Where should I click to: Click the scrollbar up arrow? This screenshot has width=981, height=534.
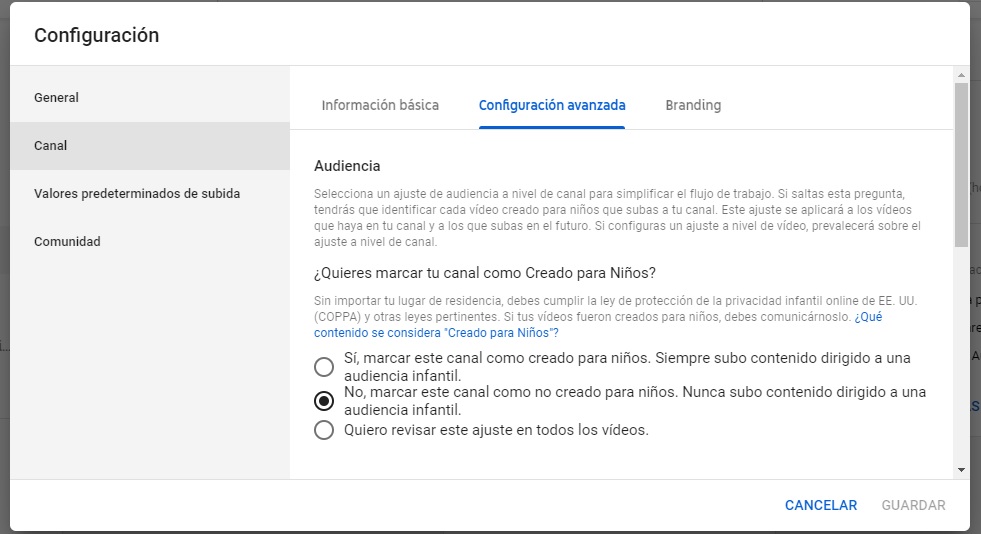pos(961,75)
